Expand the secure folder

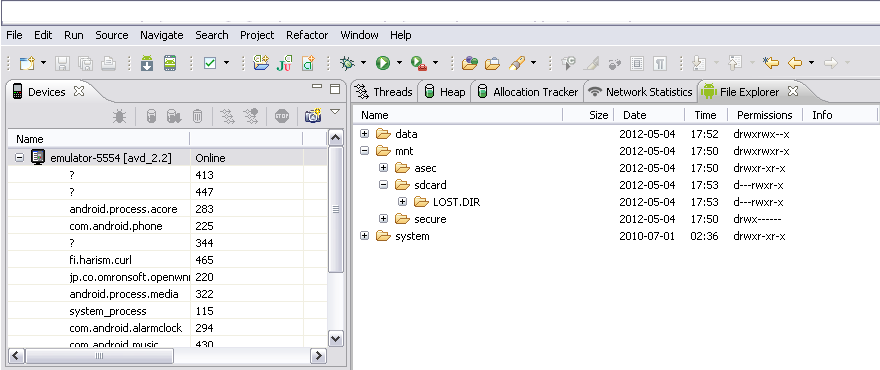click(383, 218)
